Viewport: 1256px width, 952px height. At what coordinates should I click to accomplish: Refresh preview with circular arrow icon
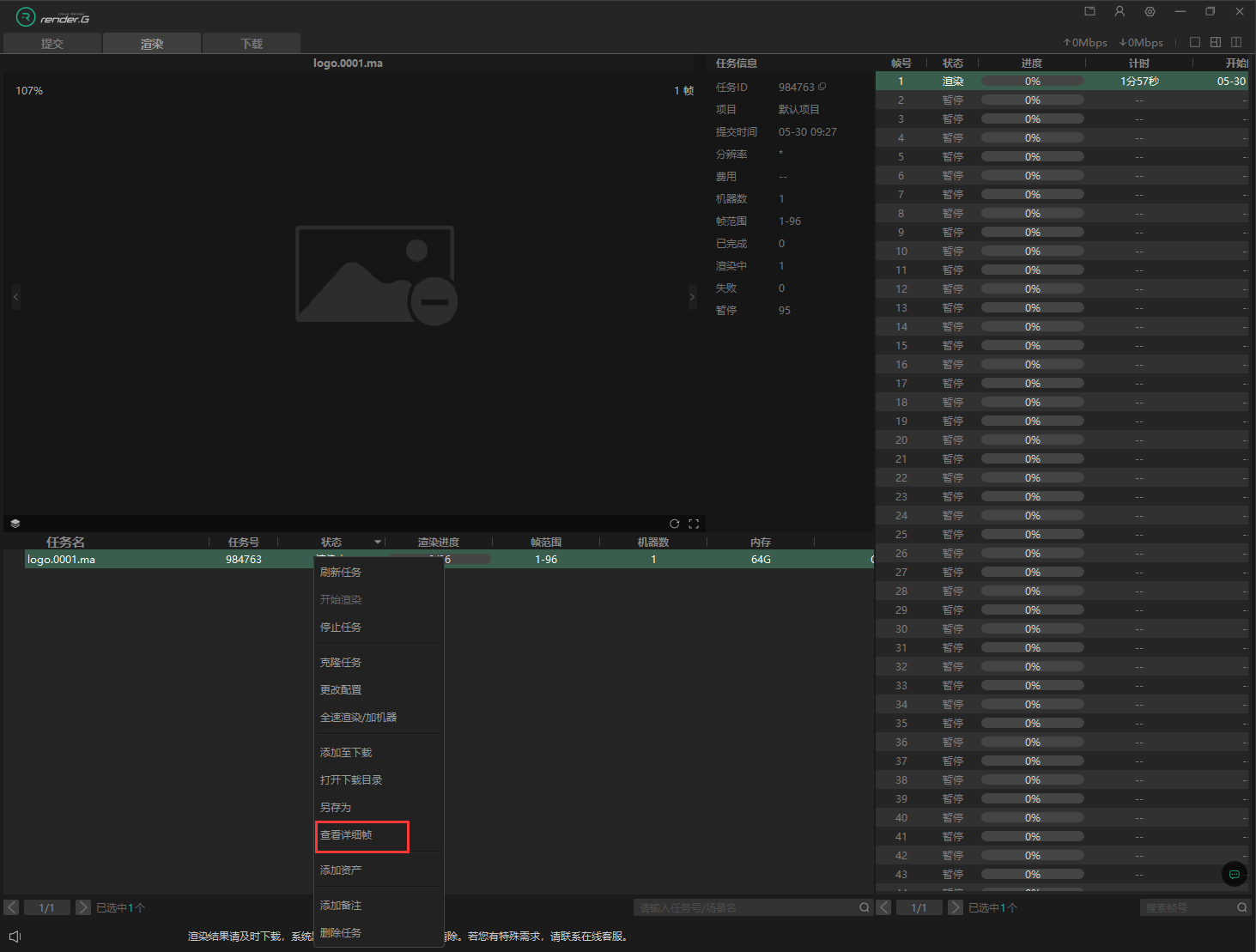(674, 524)
